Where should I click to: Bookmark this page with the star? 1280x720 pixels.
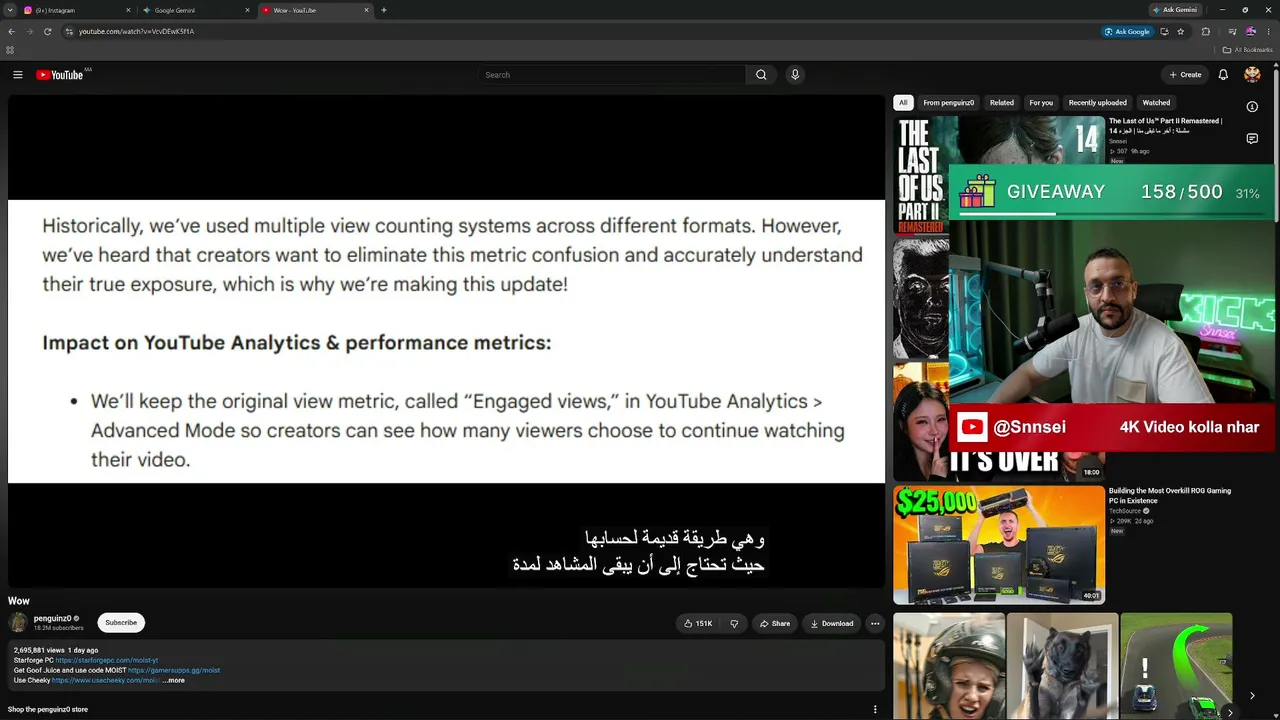[1181, 31]
